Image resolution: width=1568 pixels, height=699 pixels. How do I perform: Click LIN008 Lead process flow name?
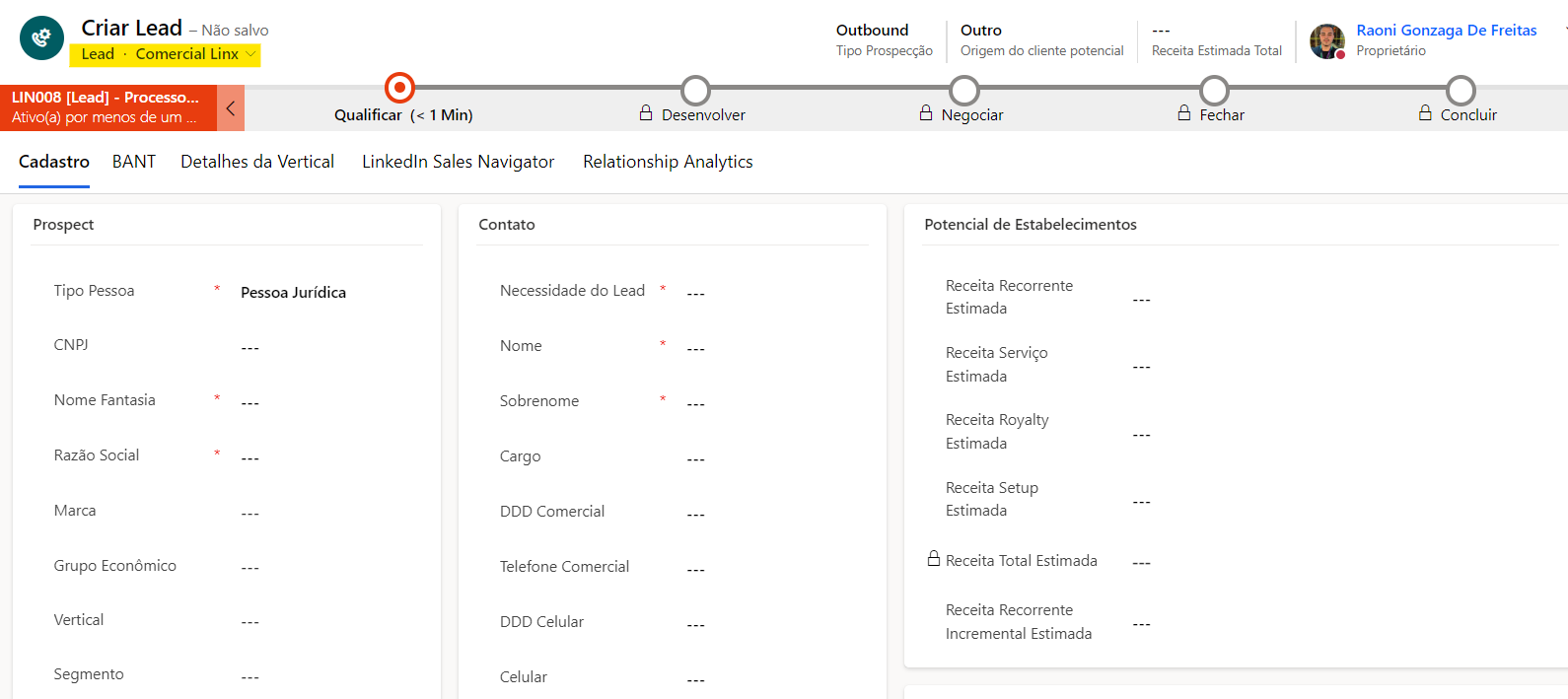[x=106, y=98]
